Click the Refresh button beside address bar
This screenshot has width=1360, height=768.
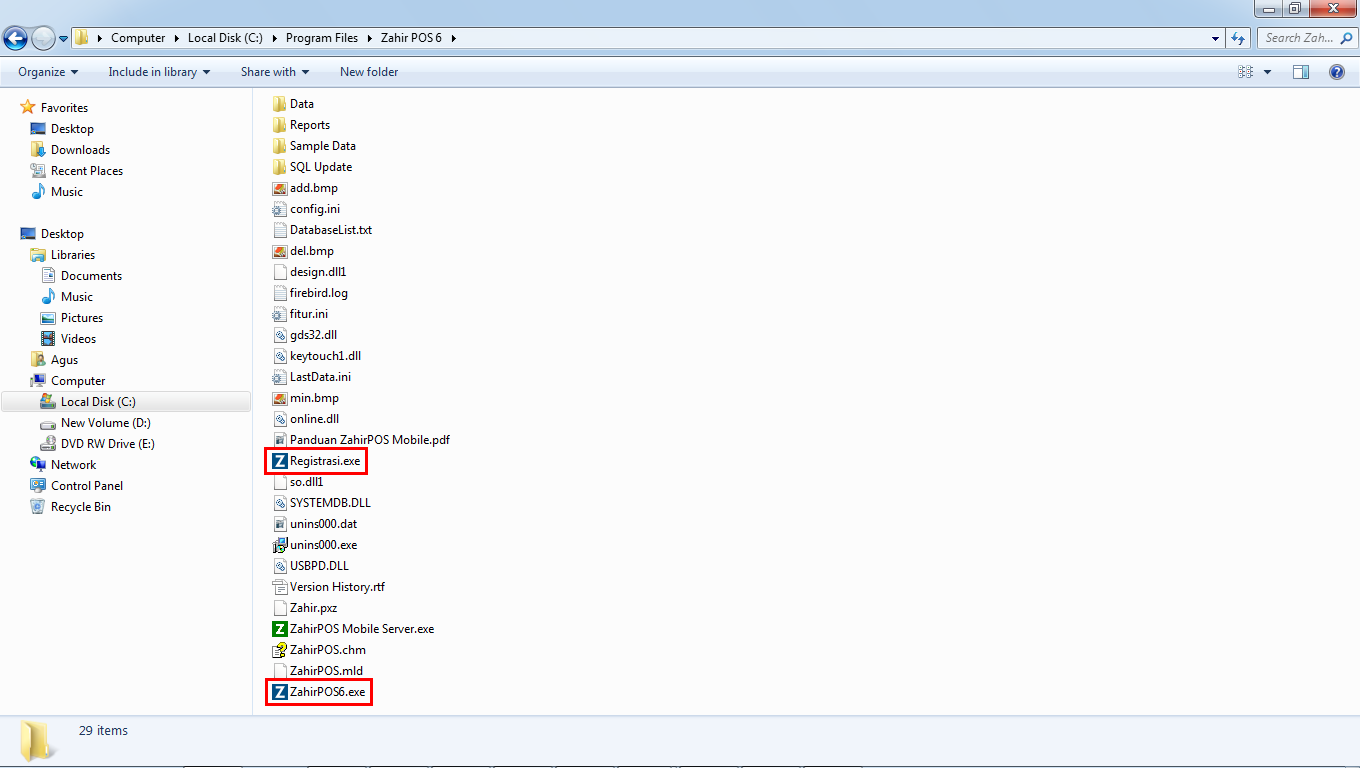coord(1238,38)
